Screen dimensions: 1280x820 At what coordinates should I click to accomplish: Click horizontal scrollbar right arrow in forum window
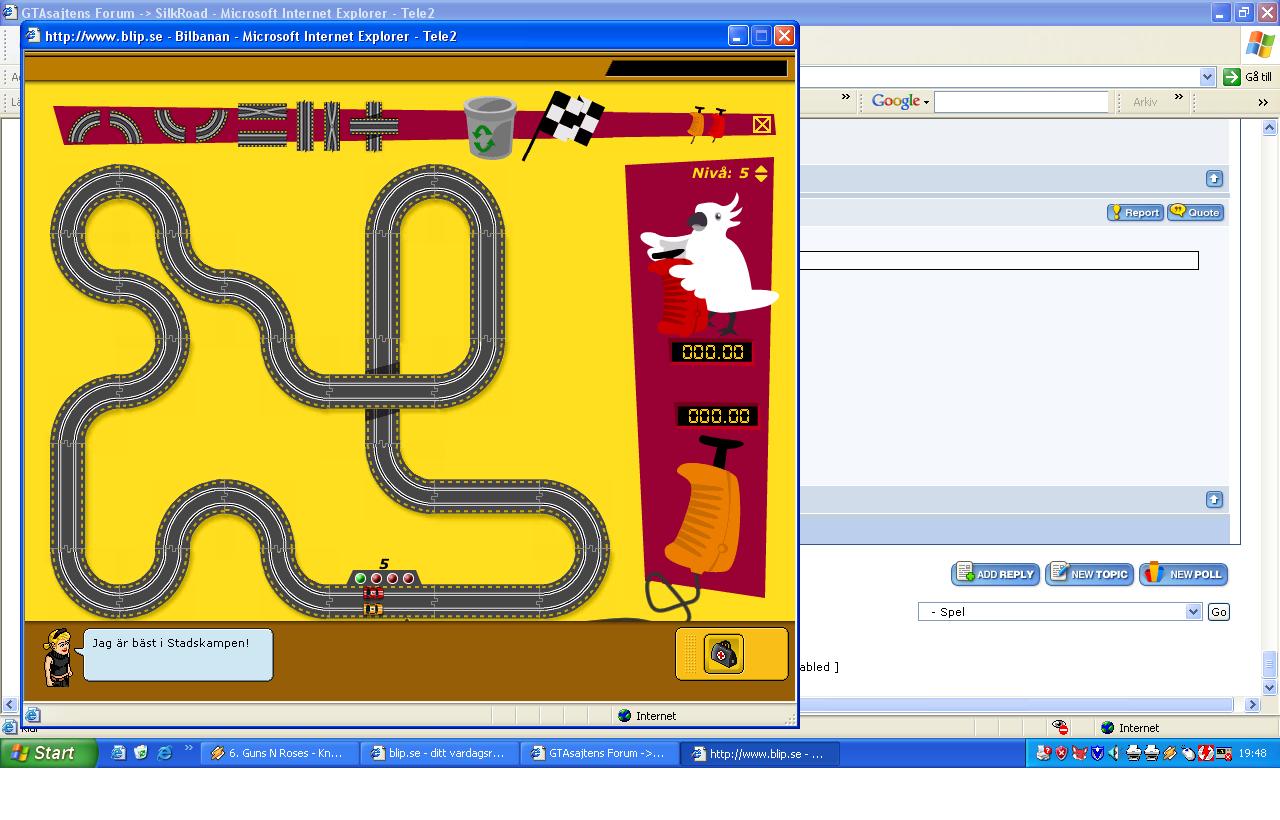[1252, 705]
